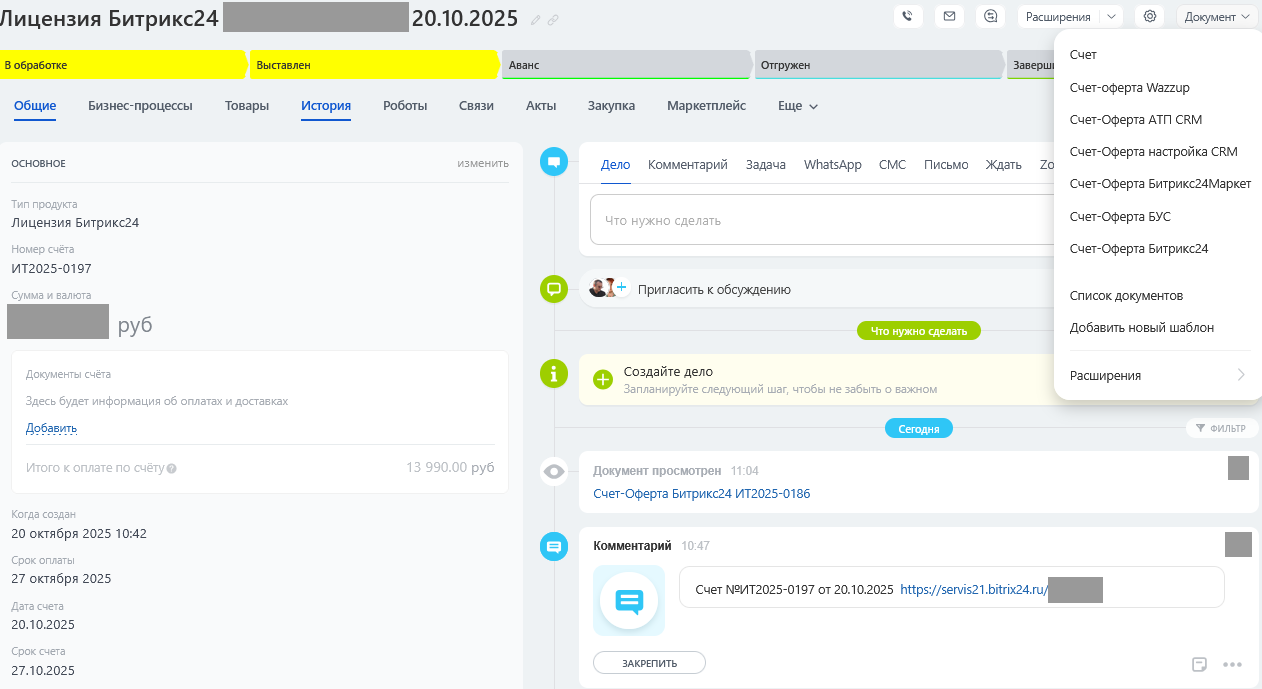The image size is (1262, 689).
Task: Switch to the Товары tab
Action: coord(247,106)
